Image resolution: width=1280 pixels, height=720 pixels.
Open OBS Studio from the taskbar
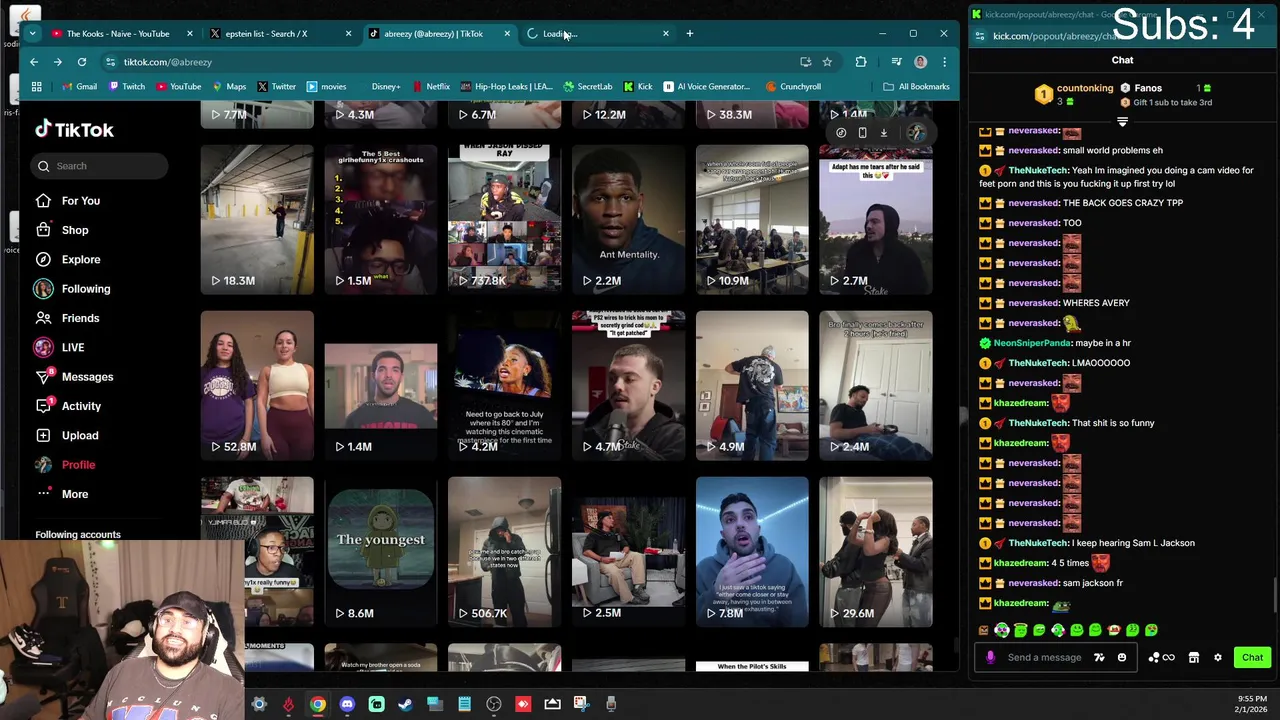[494, 705]
